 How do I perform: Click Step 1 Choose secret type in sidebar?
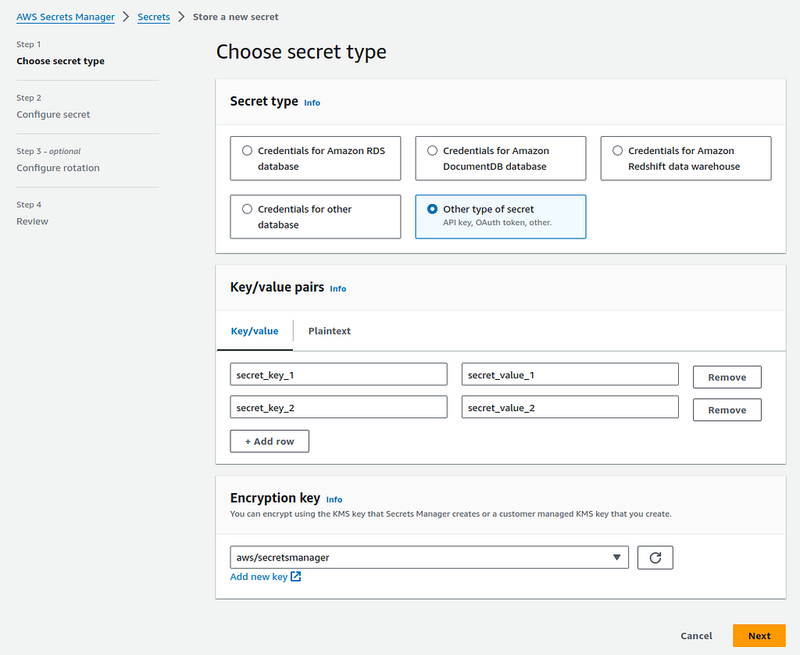[x=60, y=61]
